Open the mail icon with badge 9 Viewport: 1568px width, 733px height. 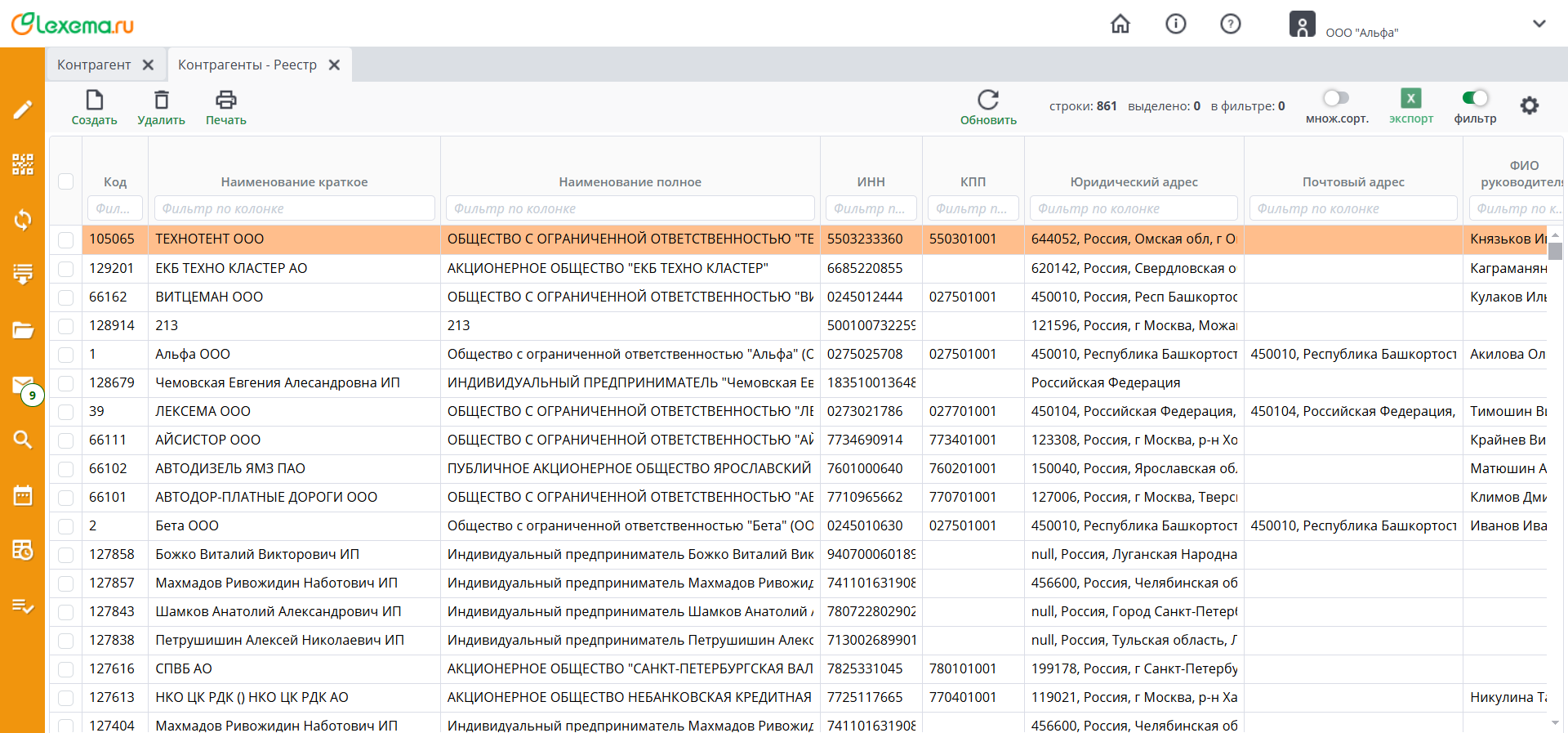(23, 385)
